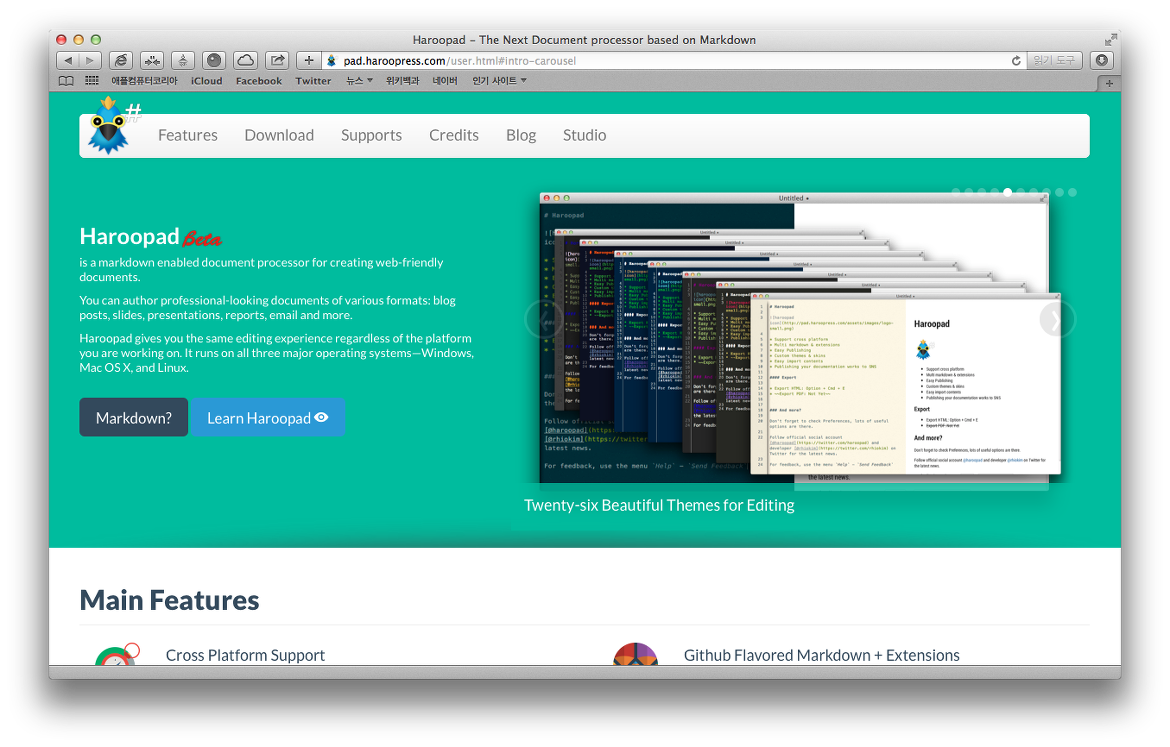Open Top Sites grid icon in bookmarks bar
1170x747 pixels.
click(x=92, y=81)
